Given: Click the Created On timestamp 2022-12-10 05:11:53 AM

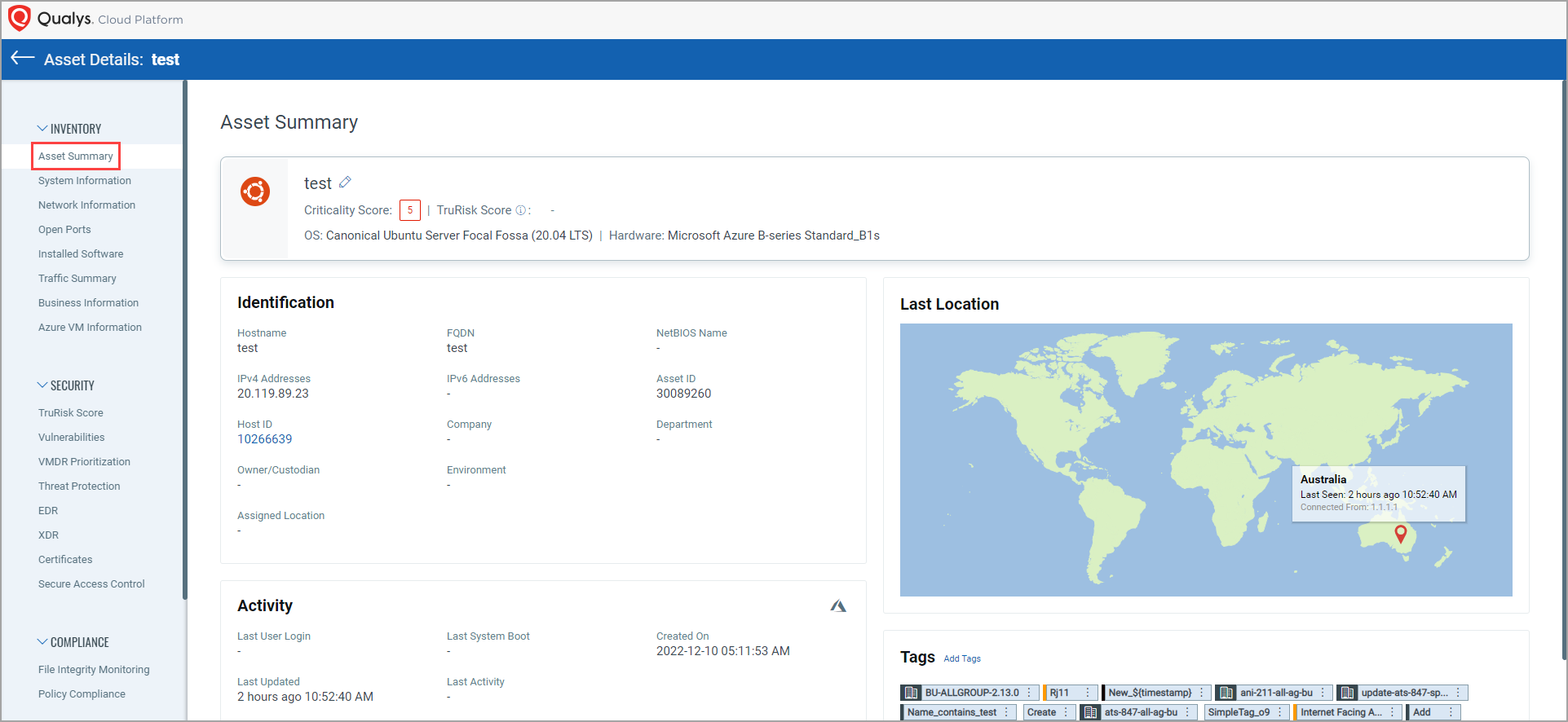Looking at the screenshot, I should 723,651.
